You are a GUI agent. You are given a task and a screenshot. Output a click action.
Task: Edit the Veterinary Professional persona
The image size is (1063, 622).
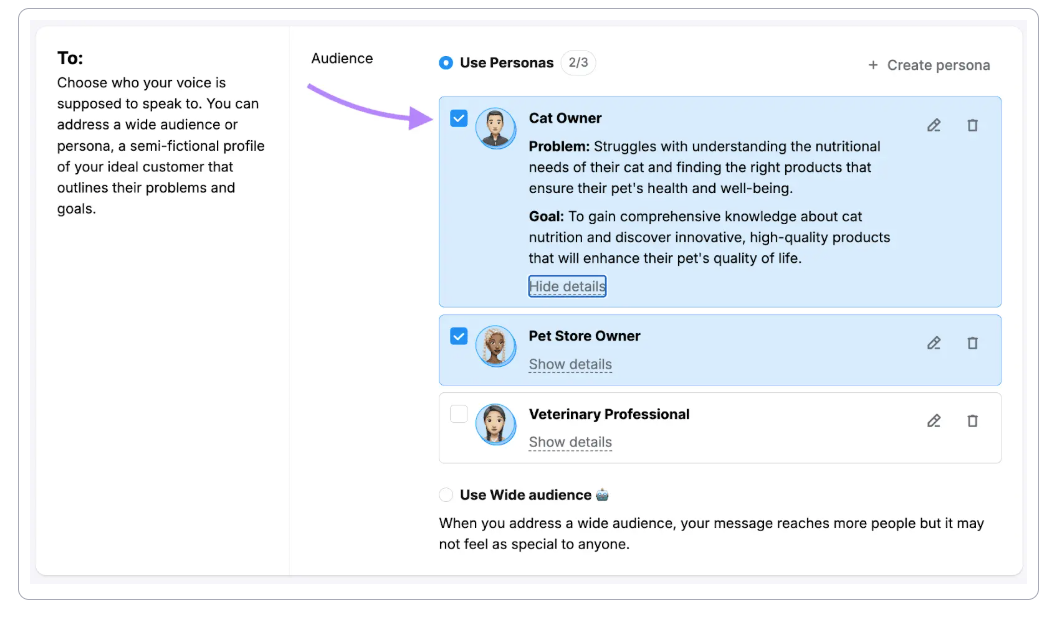pyautogui.click(x=934, y=421)
